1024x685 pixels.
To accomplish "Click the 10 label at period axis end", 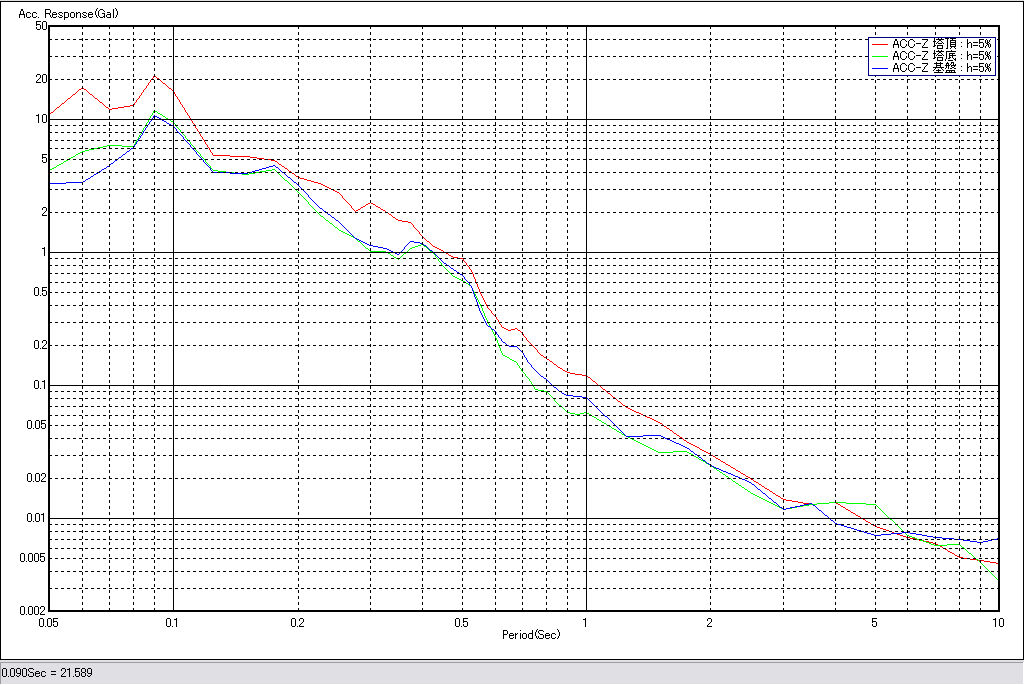I will pyautogui.click(x=997, y=622).
